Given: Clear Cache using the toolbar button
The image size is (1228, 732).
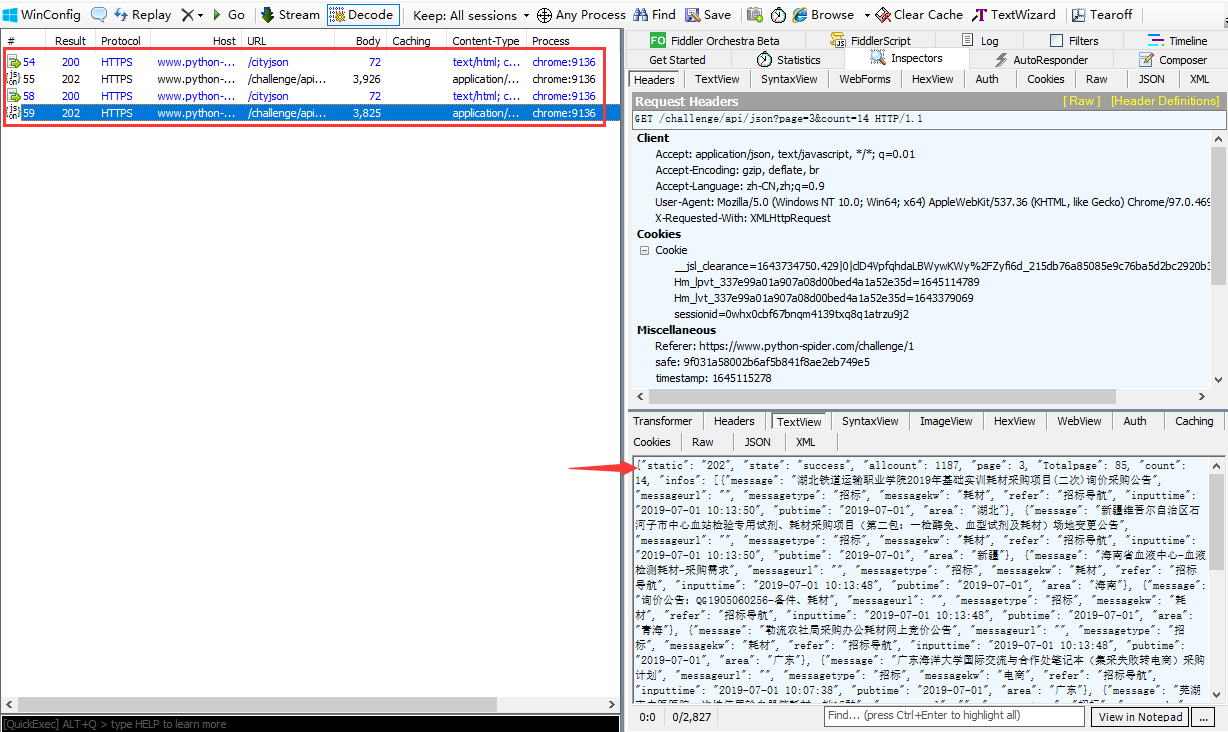Looking at the screenshot, I should (x=919, y=15).
